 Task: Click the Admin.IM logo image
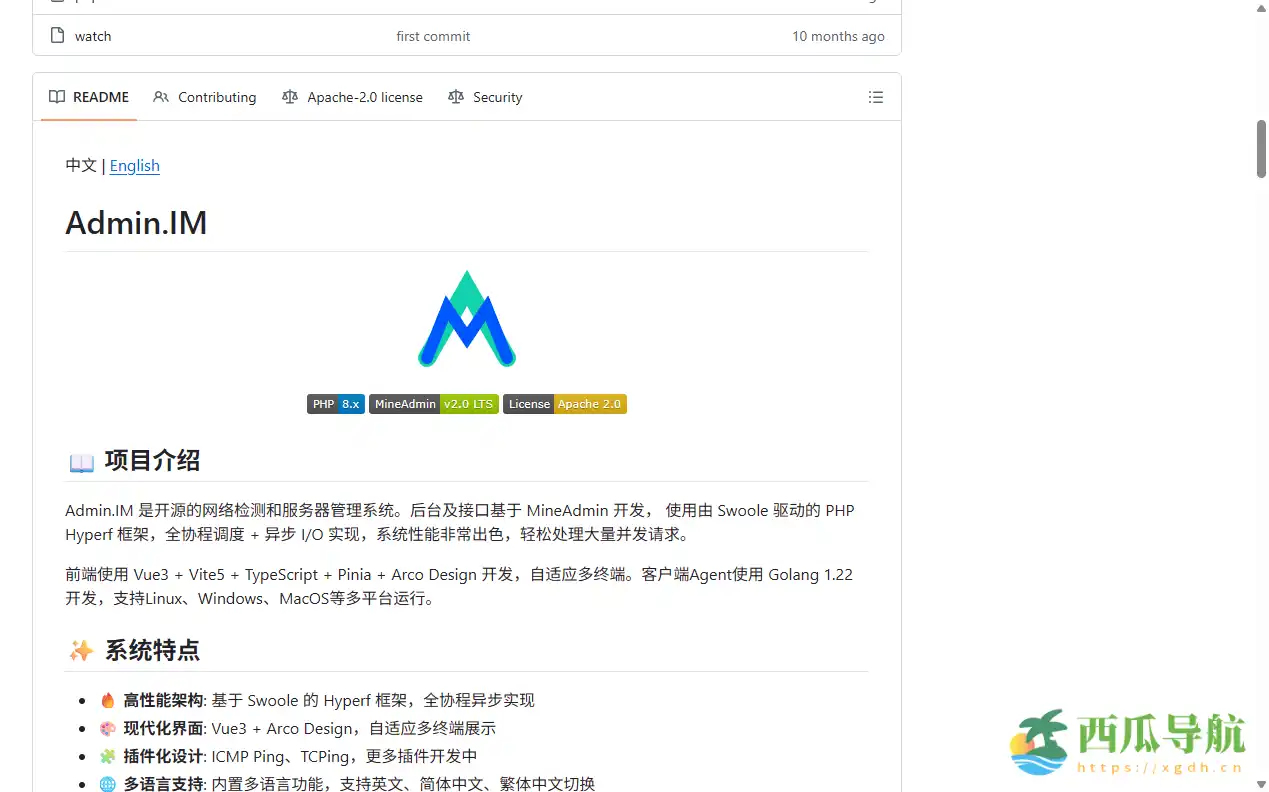click(x=466, y=318)
